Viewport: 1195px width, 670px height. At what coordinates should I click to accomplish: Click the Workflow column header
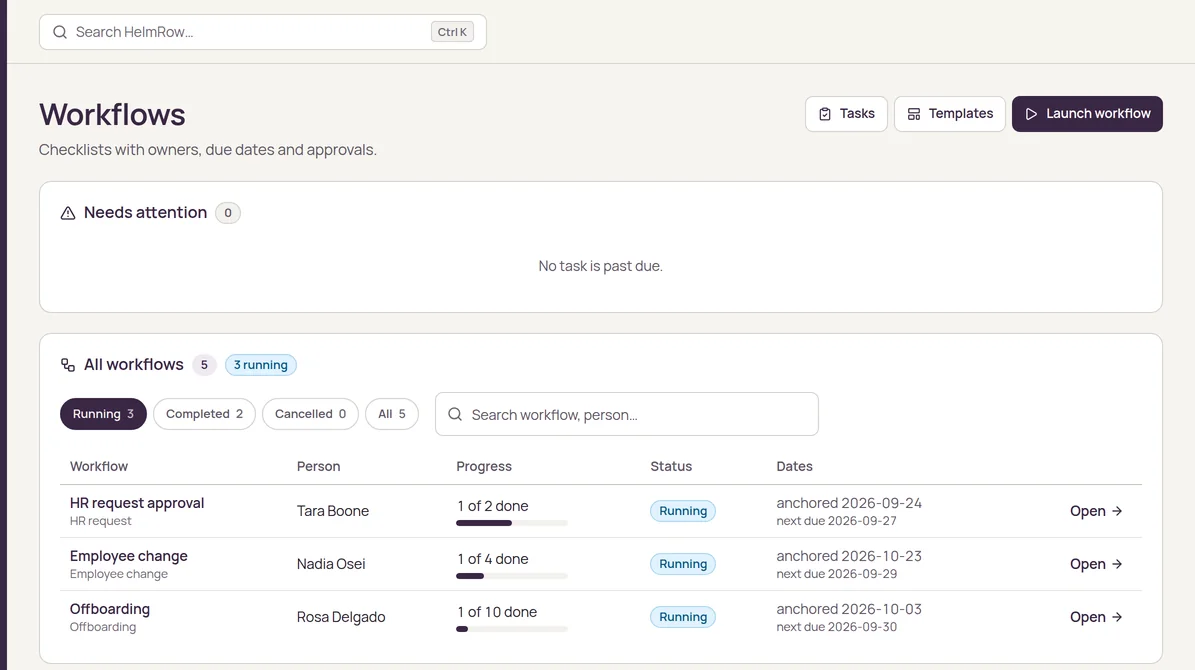(99, 466)
